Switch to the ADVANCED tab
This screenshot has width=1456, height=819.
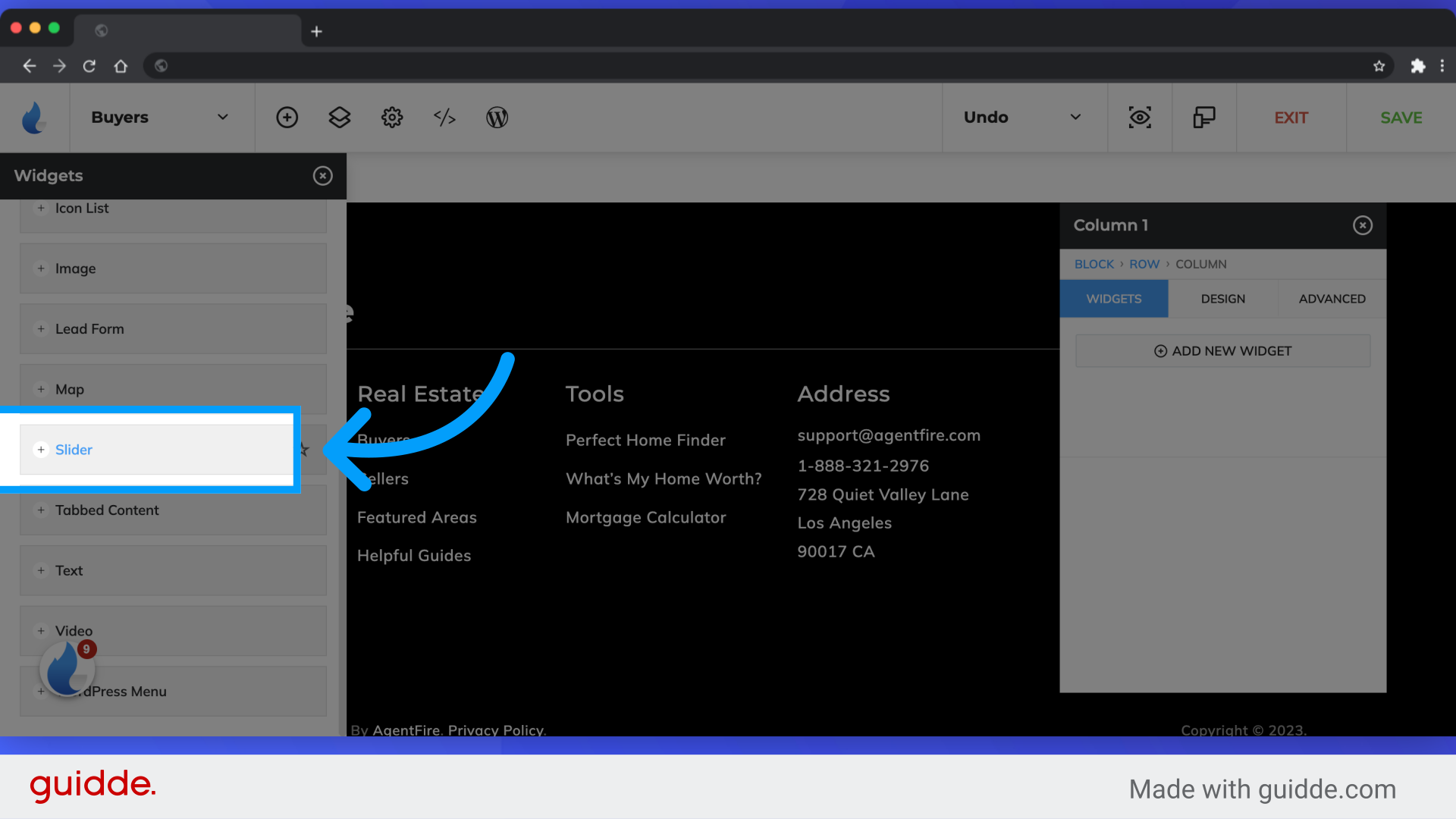(x=1332, y=299)
